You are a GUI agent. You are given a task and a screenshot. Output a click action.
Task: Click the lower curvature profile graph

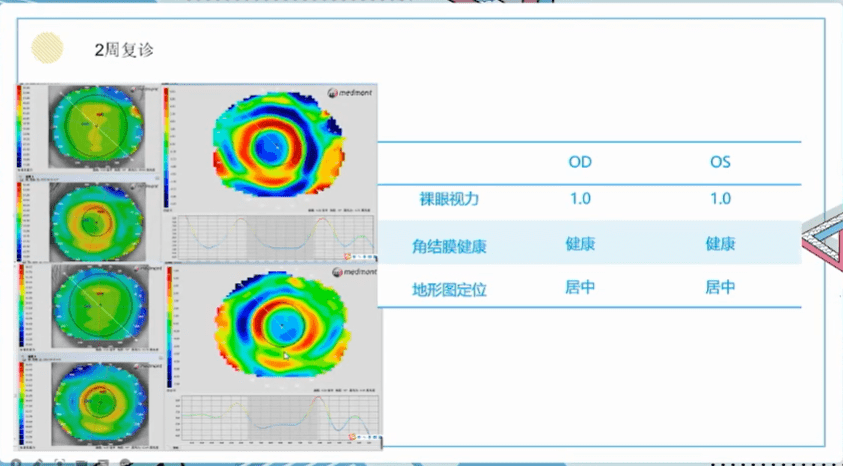[270, 418]
